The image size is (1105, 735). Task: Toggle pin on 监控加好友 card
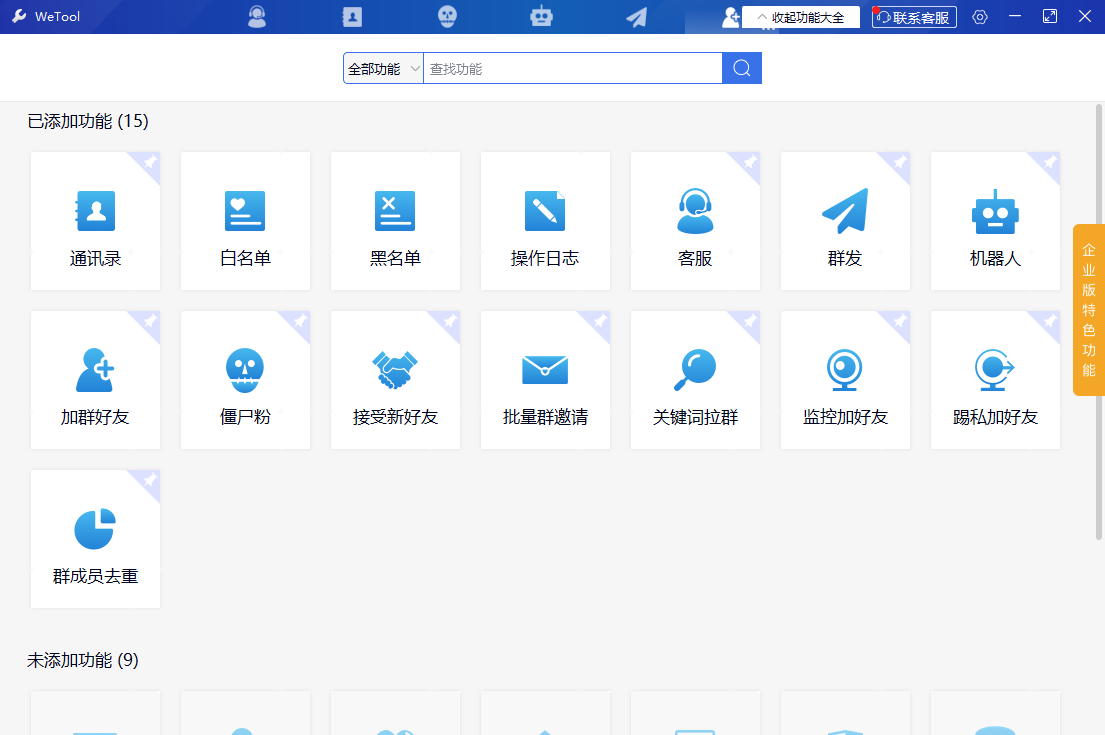[900, 322]
